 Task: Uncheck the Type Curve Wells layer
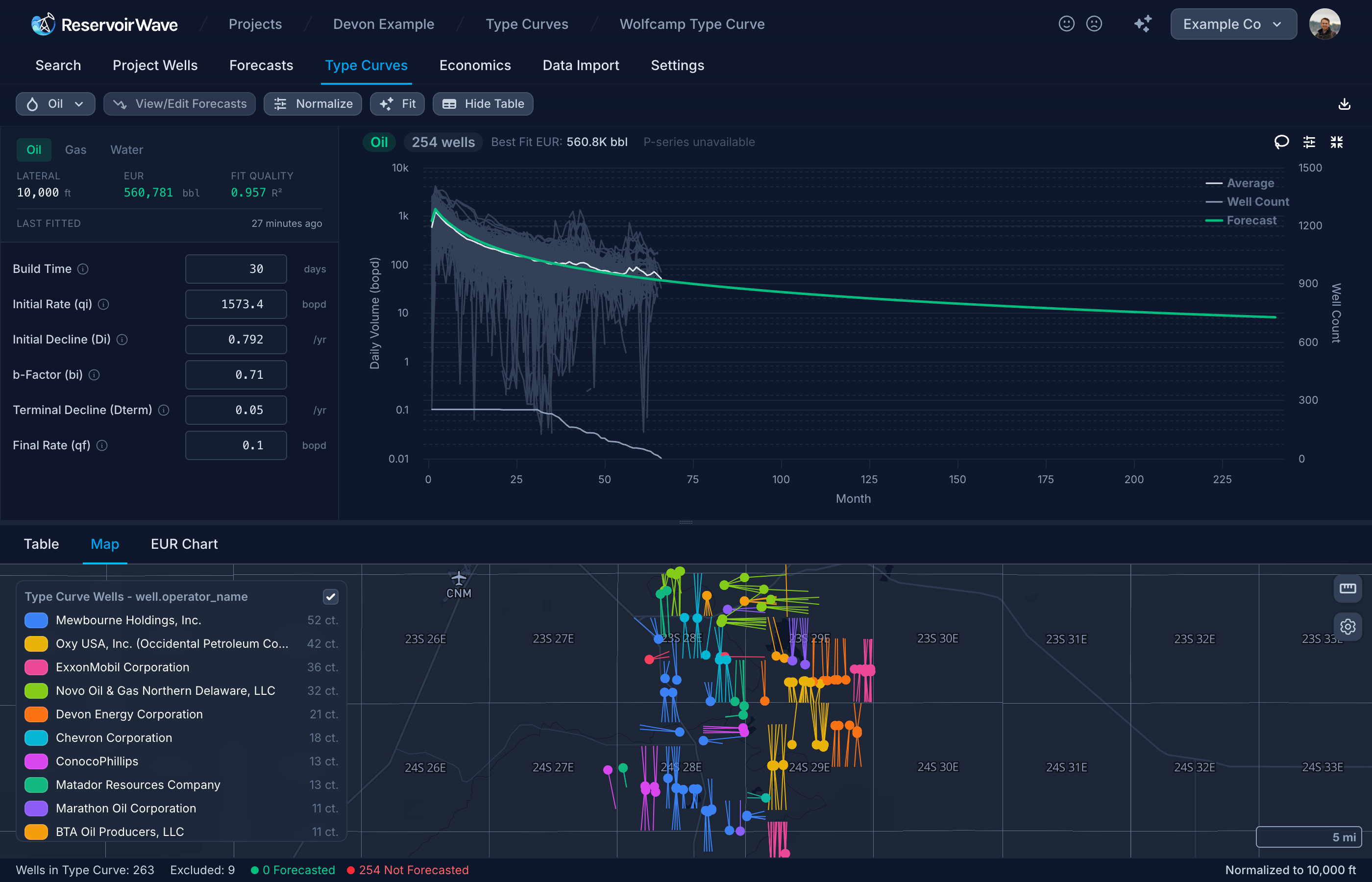click(331, 596)
